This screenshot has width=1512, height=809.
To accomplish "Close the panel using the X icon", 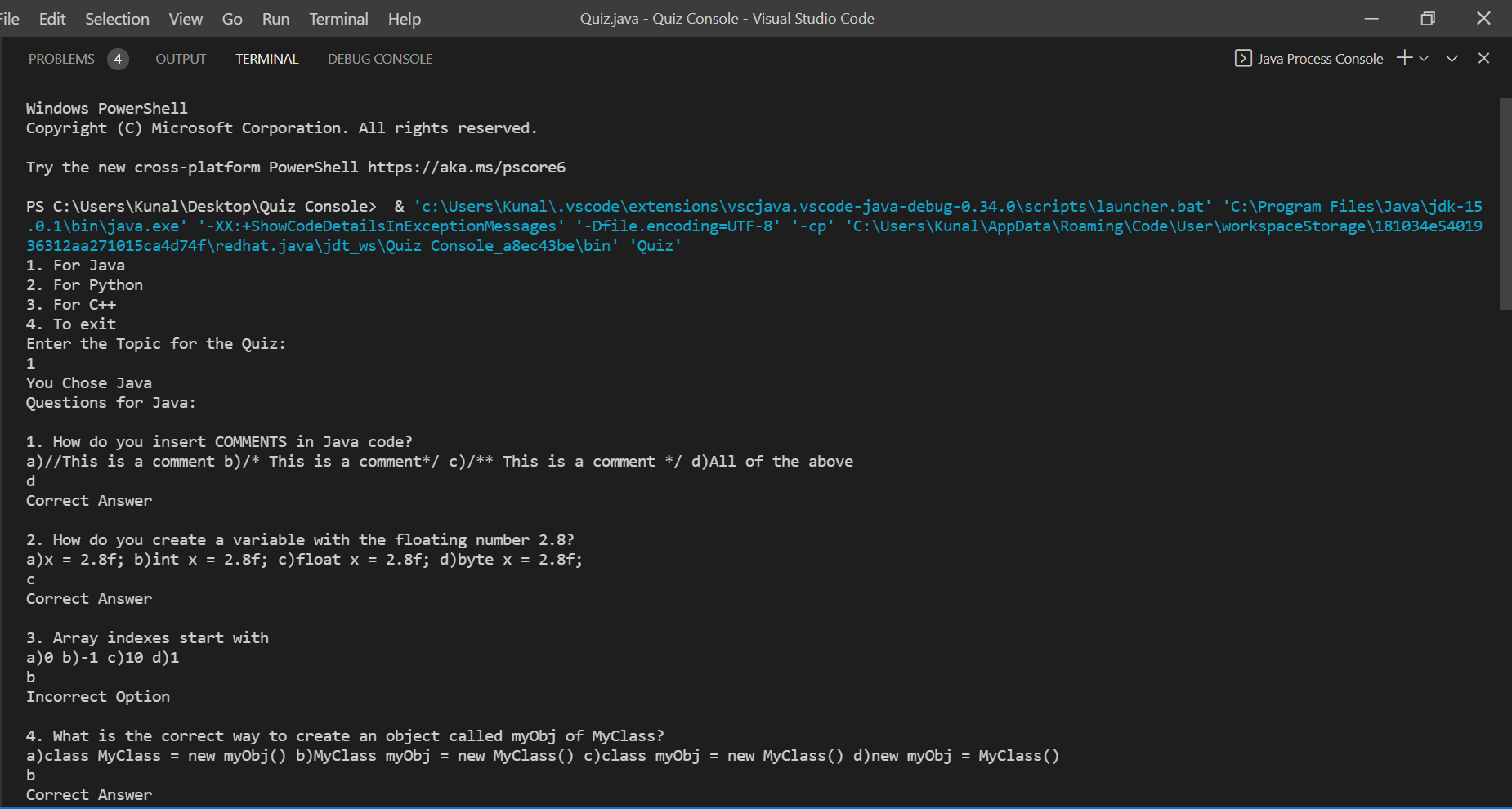I will (x=1483, y=58).
